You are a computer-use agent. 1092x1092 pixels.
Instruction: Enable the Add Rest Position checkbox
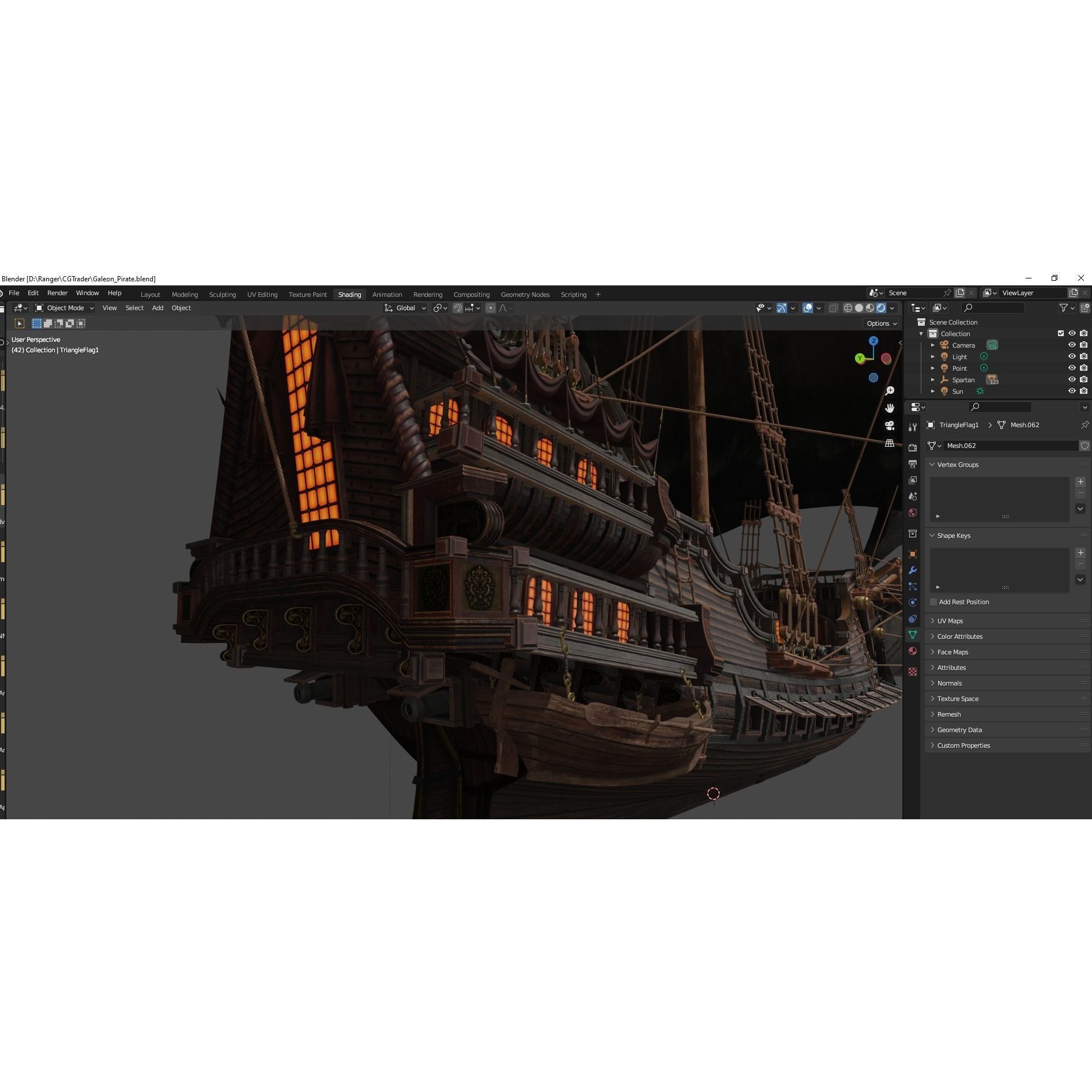pyautogui.click(x=932, y=602)
